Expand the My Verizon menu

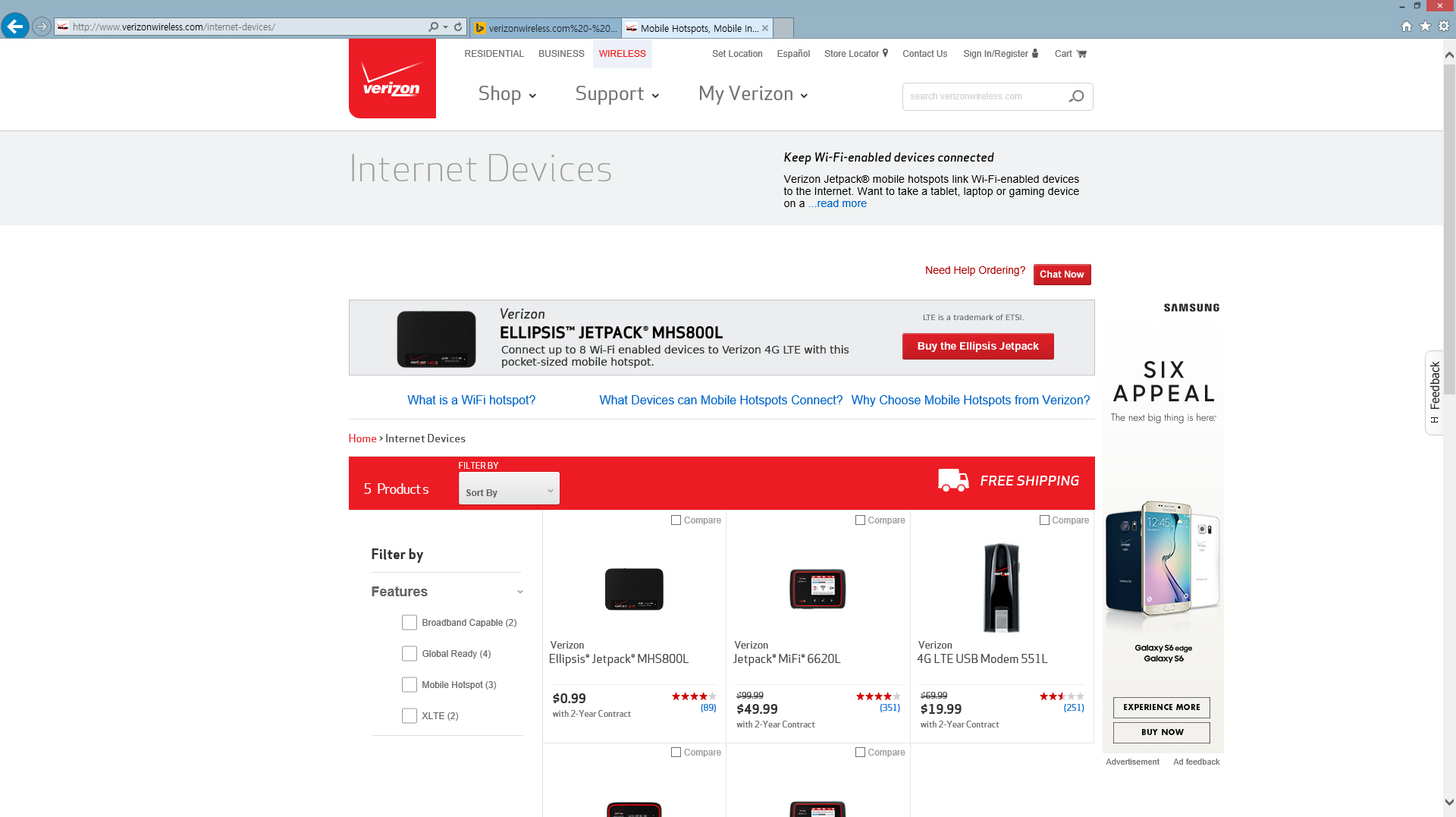753,94
